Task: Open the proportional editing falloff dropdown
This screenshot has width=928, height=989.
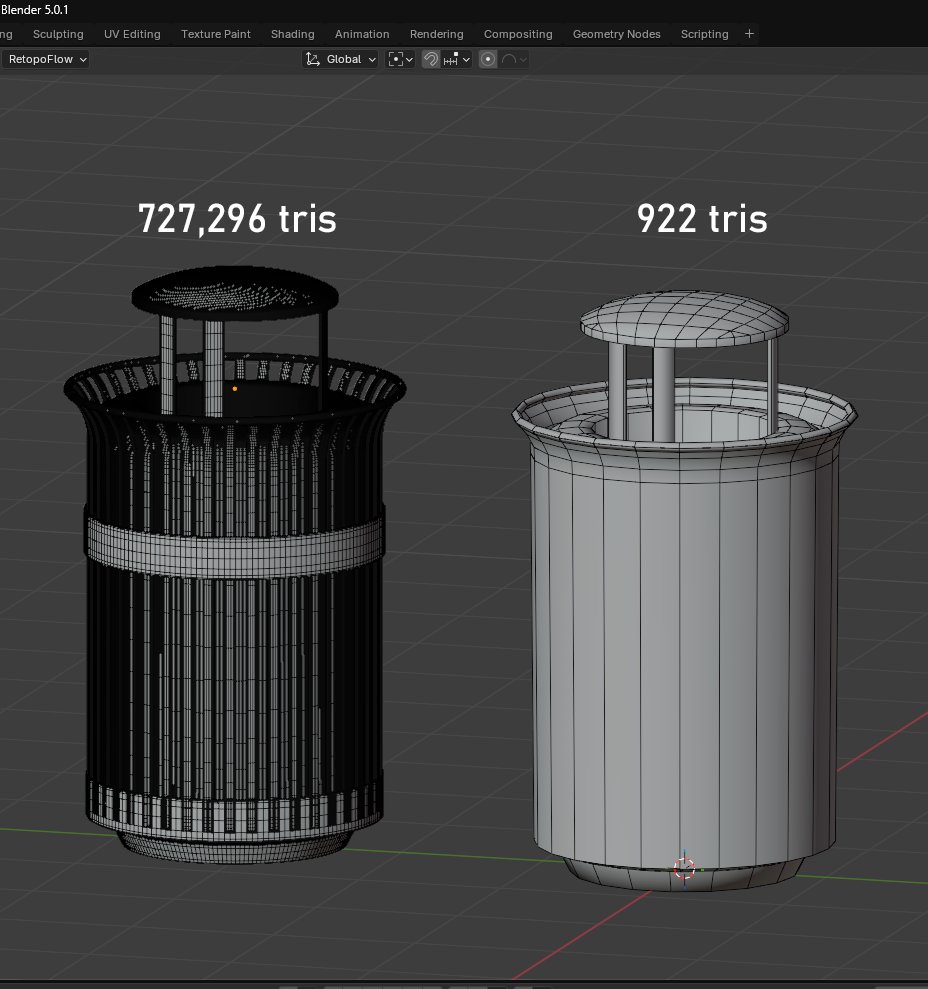Action: pos(514,59)
